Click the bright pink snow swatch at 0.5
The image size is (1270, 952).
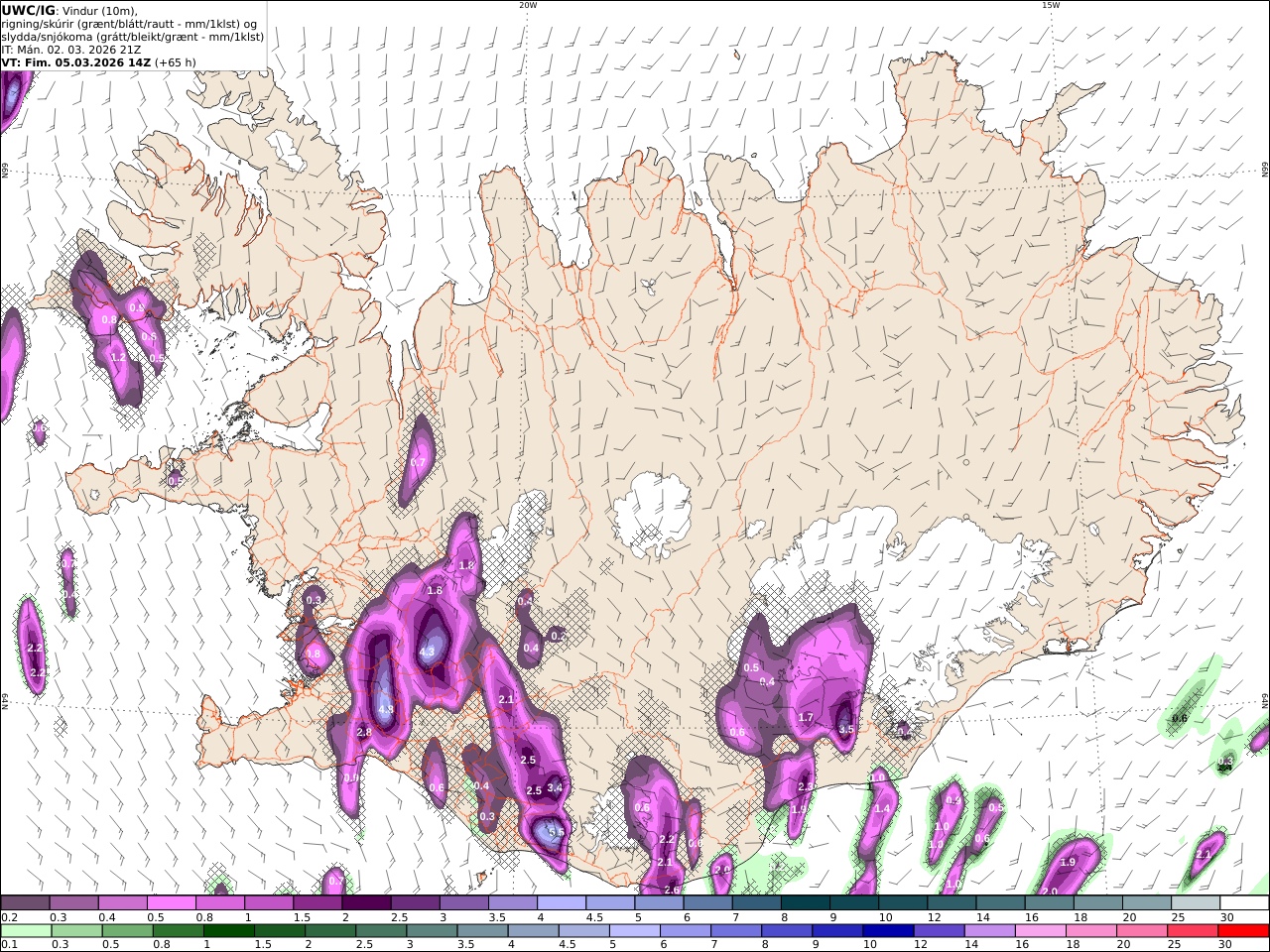click(x=172, y=903)
